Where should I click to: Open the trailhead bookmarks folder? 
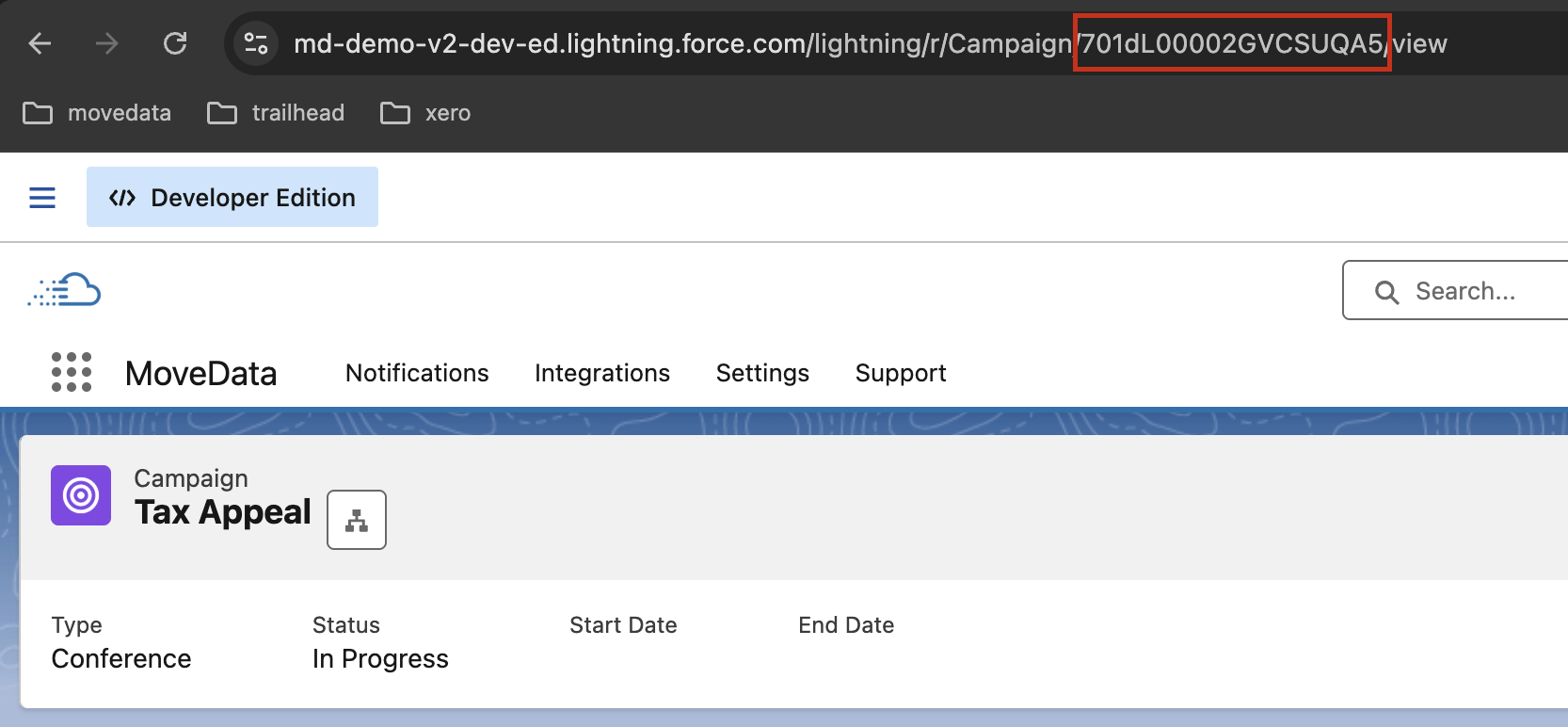tap(276, 113)
